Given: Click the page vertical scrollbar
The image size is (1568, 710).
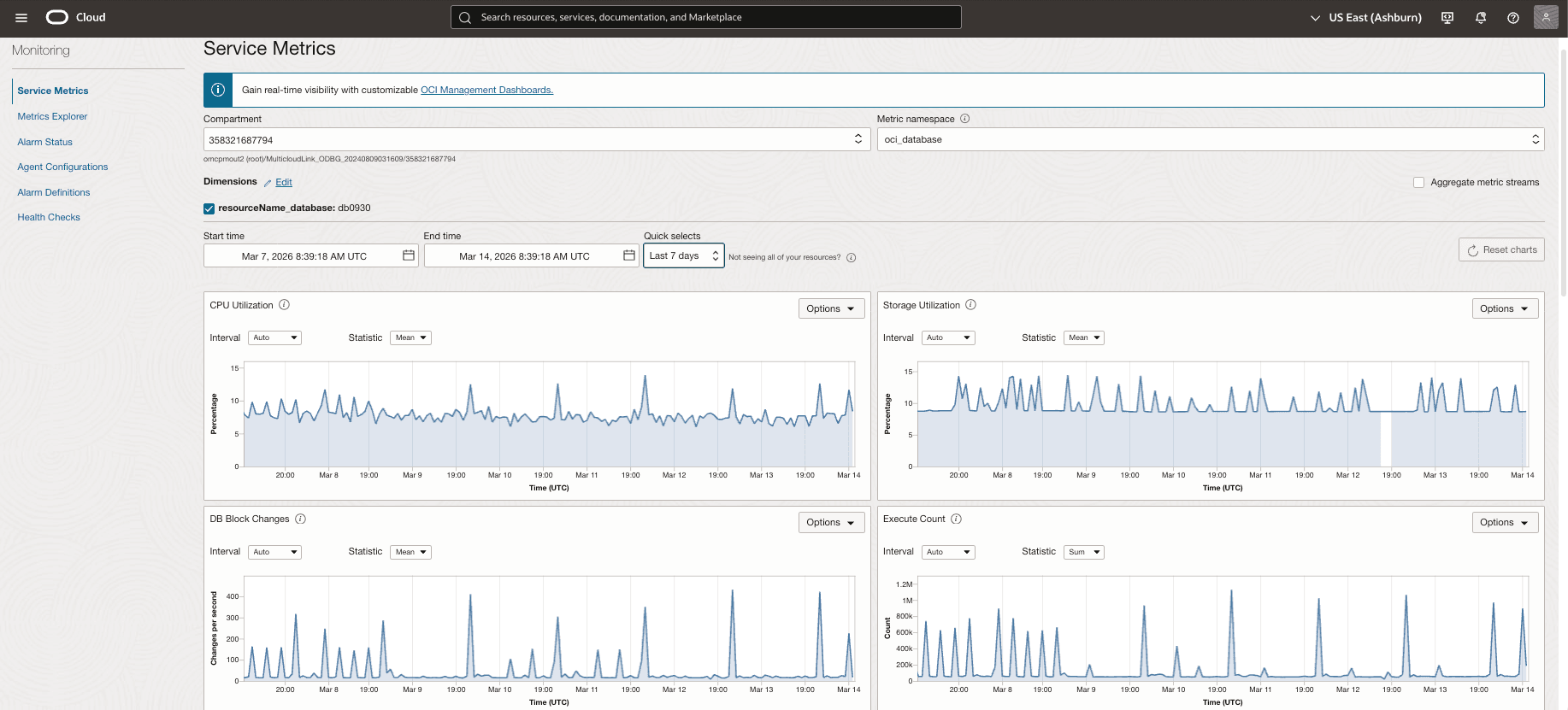Looking at the screenshot, I should tap(1564, 171).
